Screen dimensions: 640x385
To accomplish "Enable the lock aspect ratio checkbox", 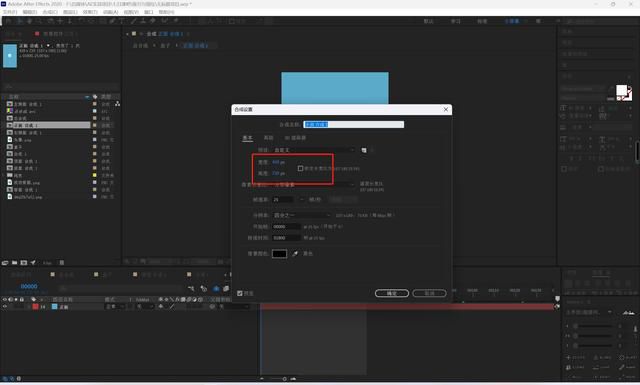I will [x=300, y=168].
